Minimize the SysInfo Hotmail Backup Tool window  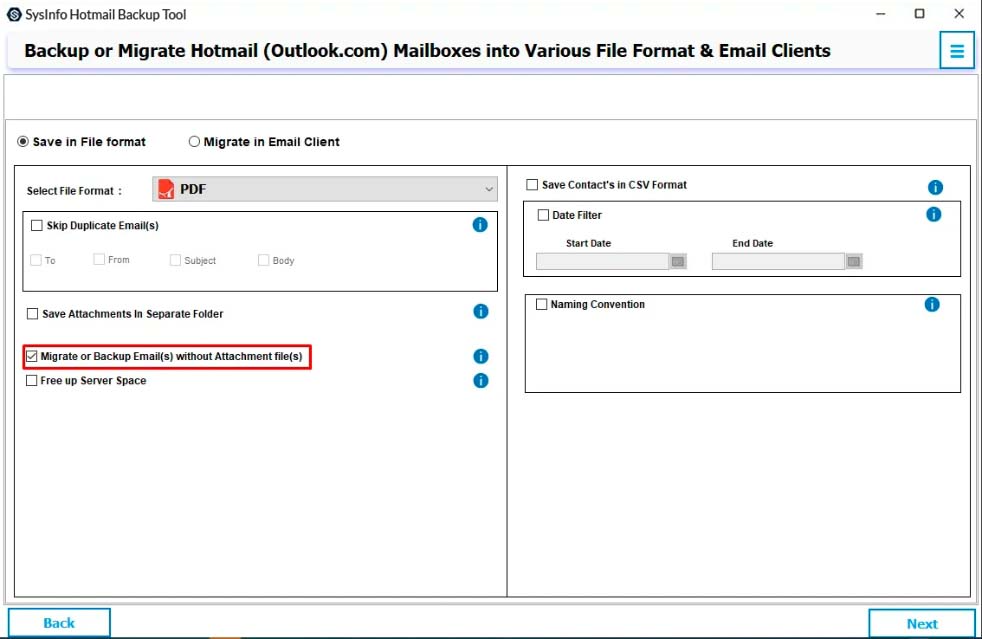click(x=881, y=14)
